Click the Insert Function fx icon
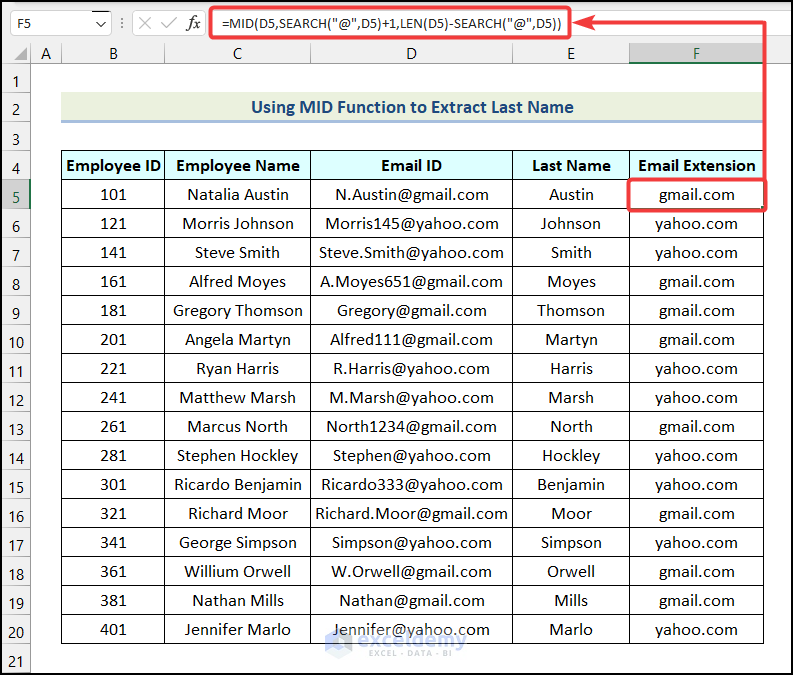This screenshot has height=675, width=793. tap(193, 23)
